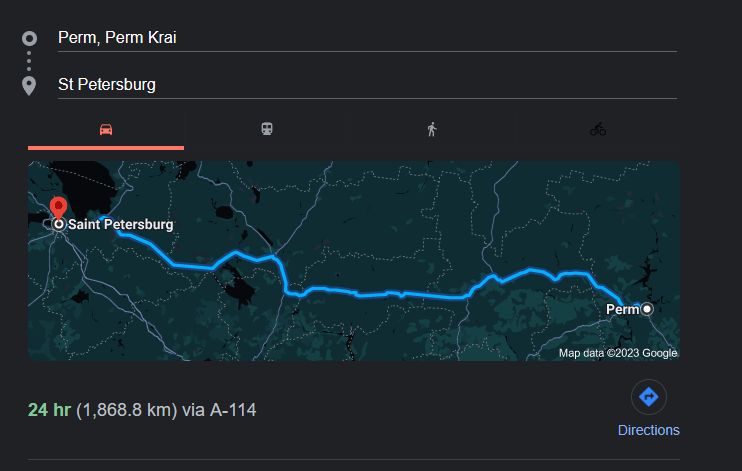742x471 pixels.
Task: Click the green '24 hr' travel time
Action: point(50,410)
